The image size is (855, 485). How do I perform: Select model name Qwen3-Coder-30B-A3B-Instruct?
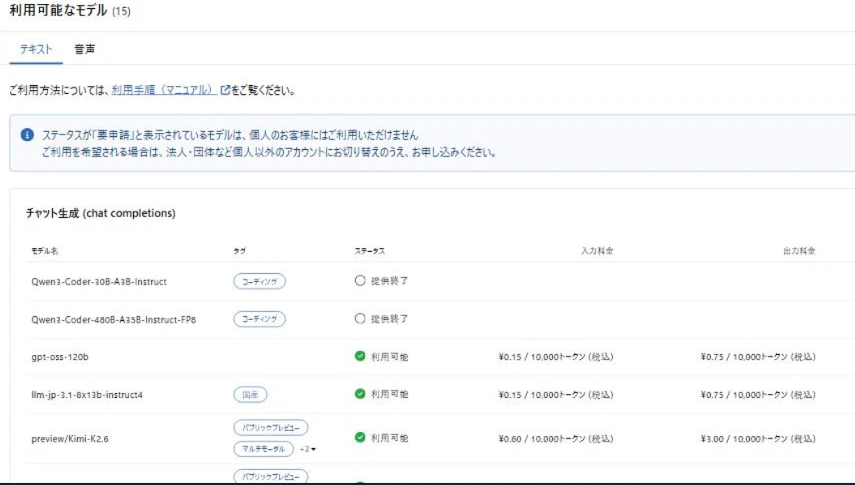pos(99,282)
